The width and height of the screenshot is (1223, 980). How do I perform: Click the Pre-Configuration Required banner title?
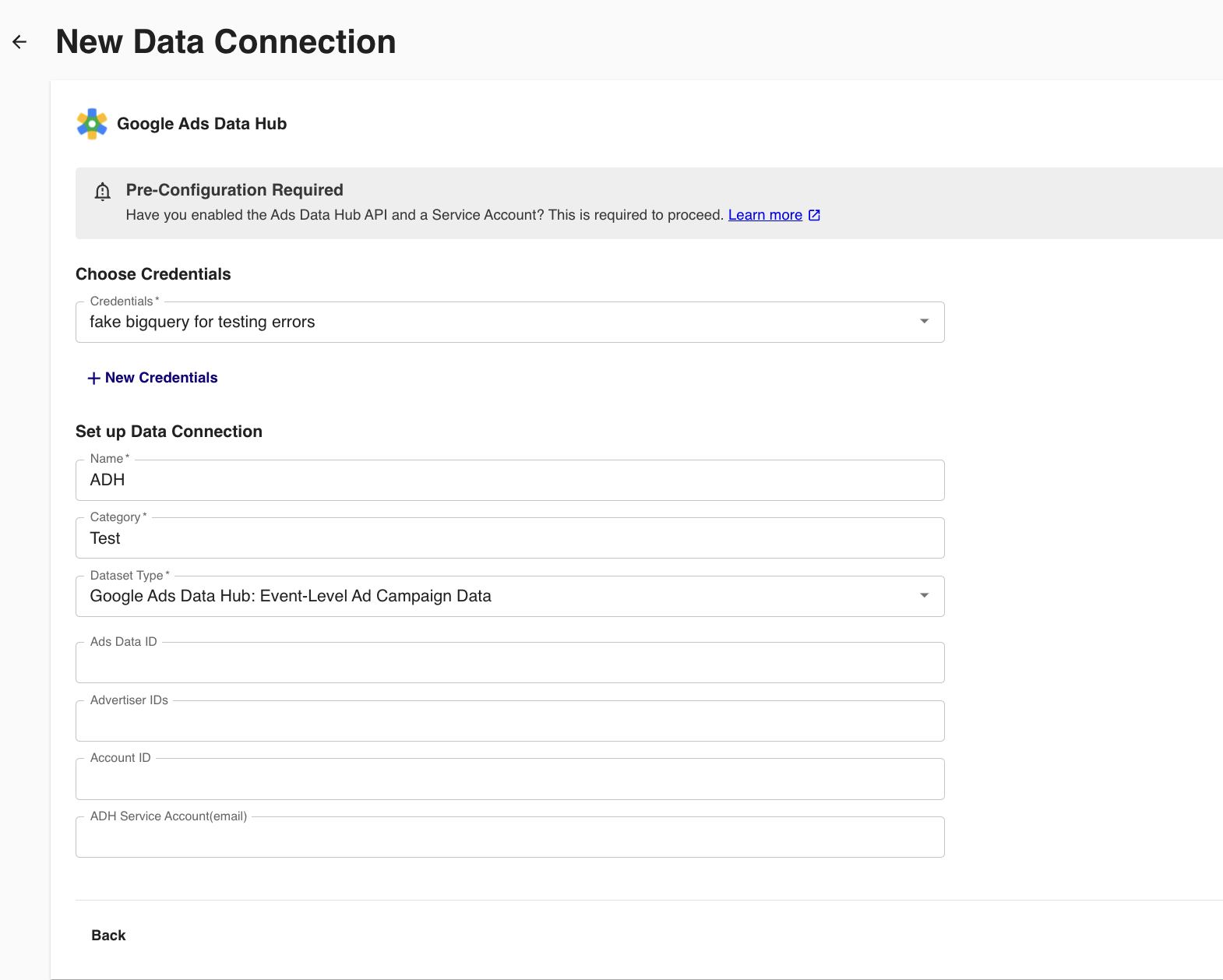[234, 190]
